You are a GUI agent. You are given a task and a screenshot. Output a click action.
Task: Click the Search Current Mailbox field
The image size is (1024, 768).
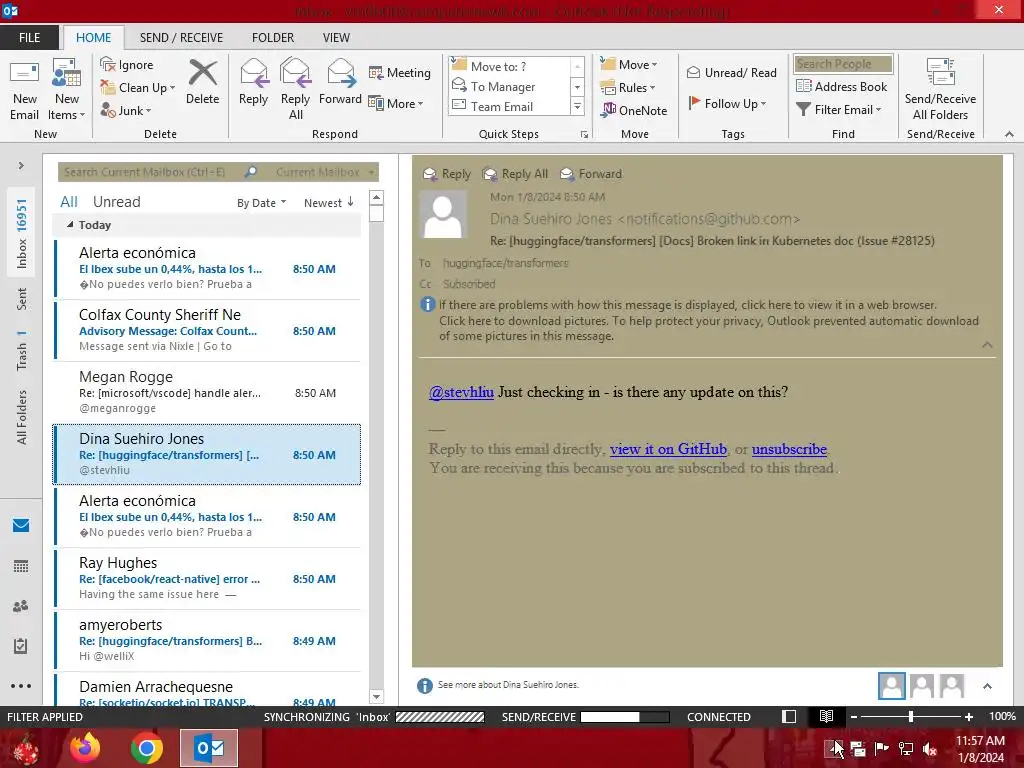(x=150, y=172)
